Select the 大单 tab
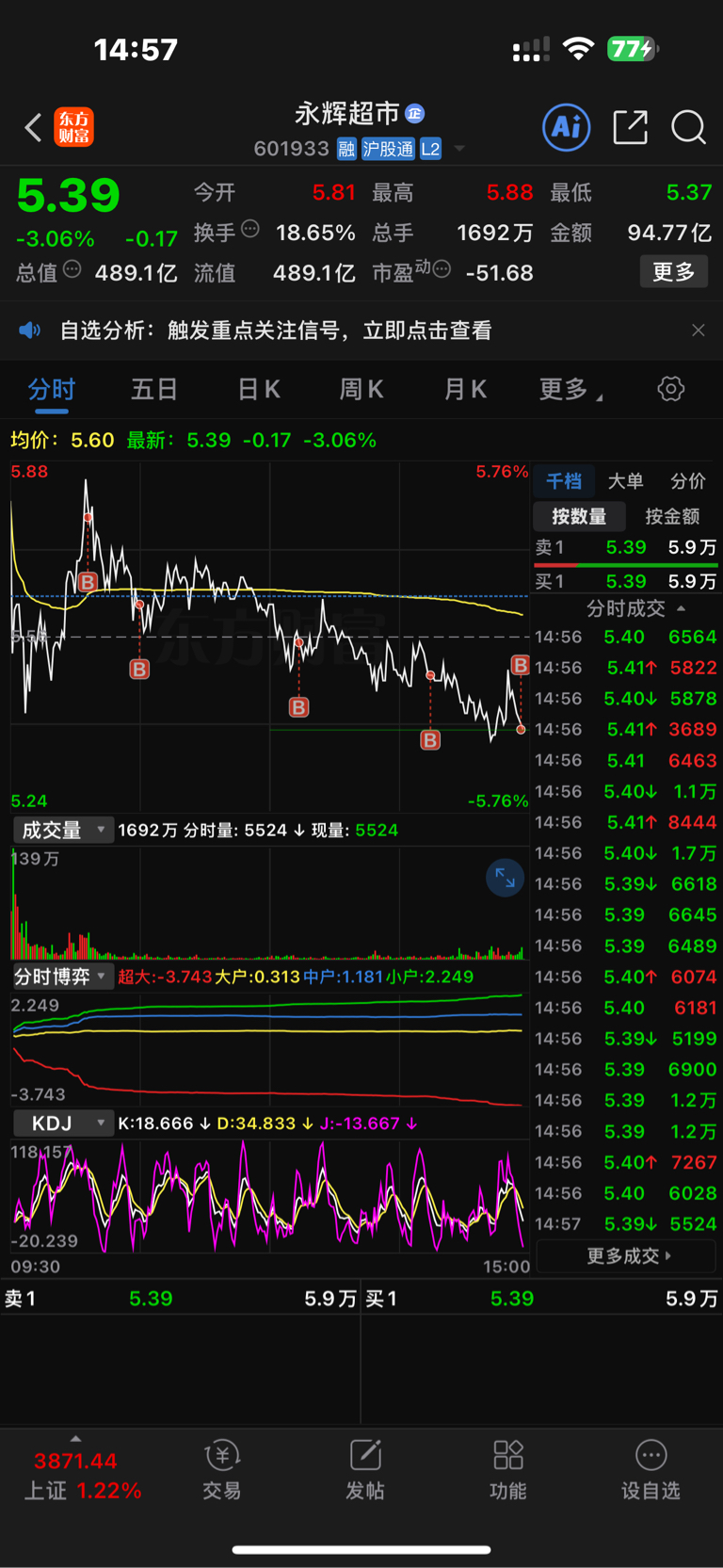This screenshot has height=1568, width=723. click(625, 481)
